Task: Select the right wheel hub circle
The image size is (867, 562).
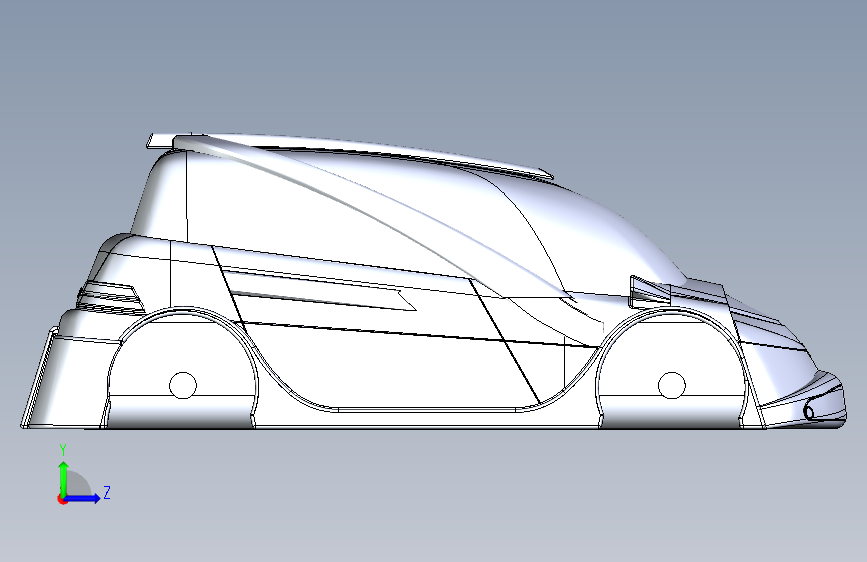Action: click(672, 385)
